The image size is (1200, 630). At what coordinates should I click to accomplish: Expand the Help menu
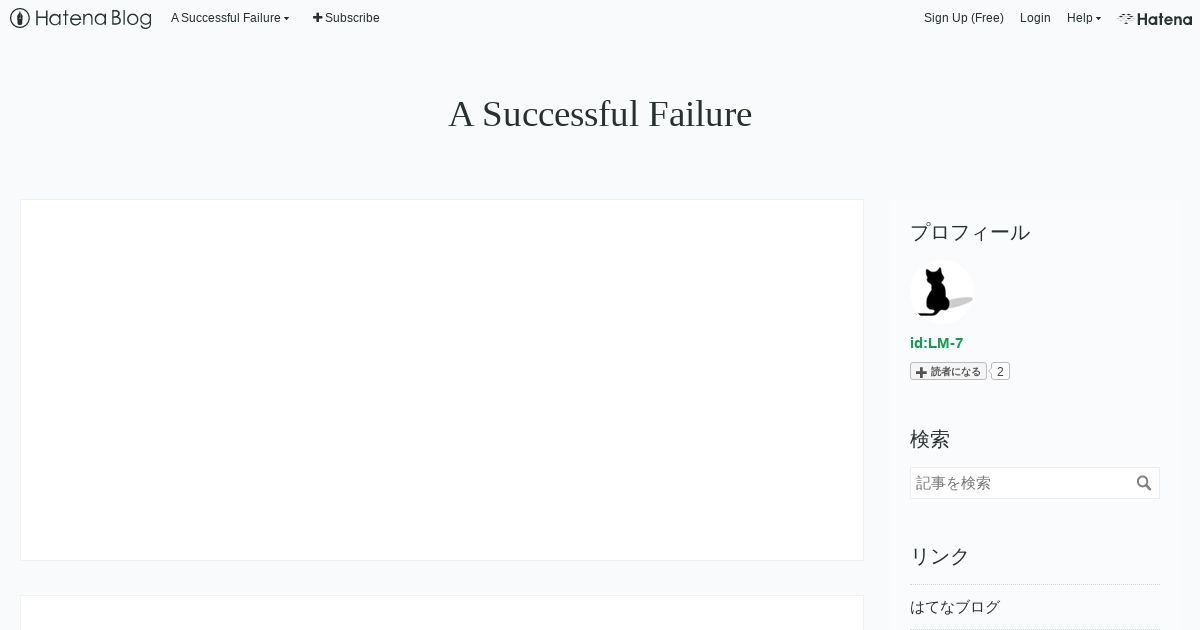point(1084,18)
